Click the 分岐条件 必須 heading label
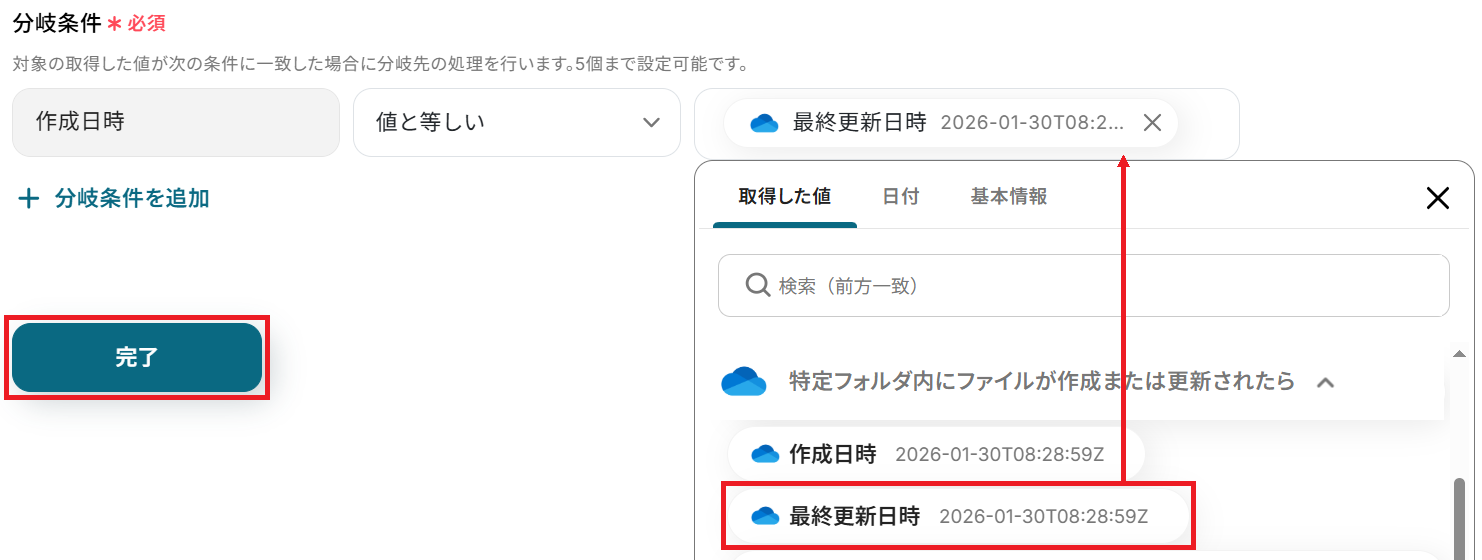Screen dimensions: 1482x560 89,23
